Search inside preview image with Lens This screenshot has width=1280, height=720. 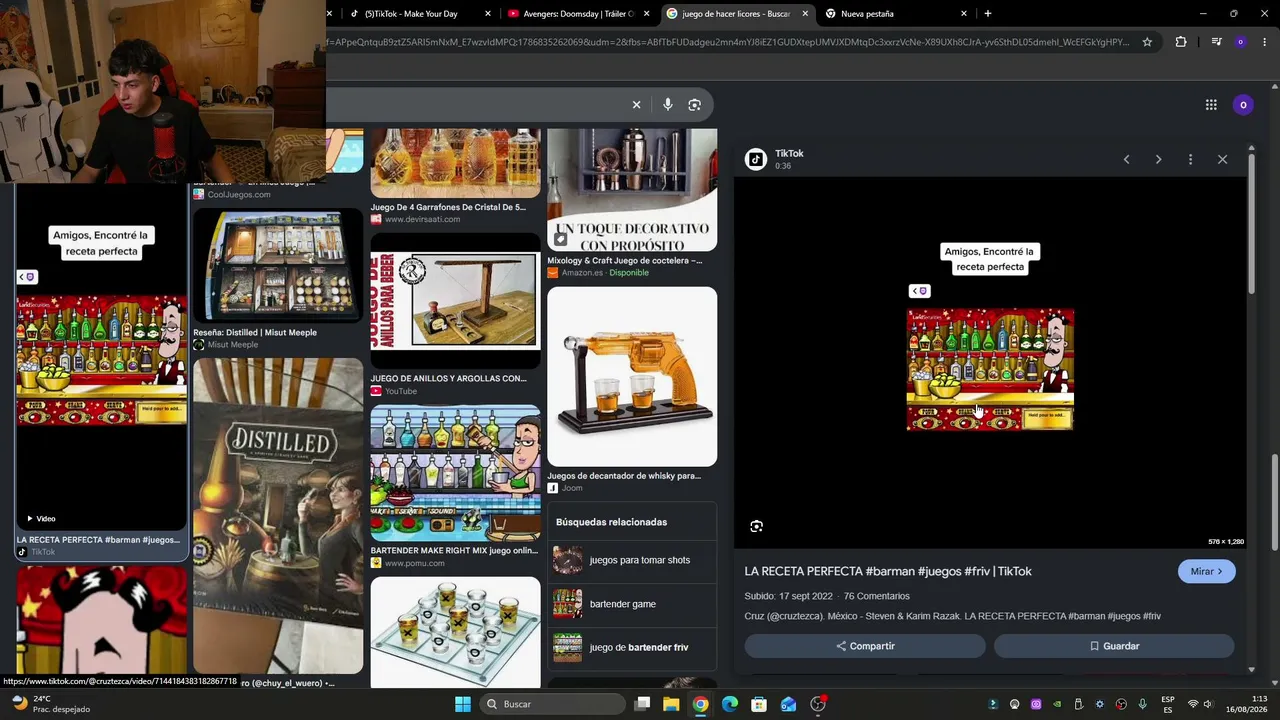click(756, 526)
